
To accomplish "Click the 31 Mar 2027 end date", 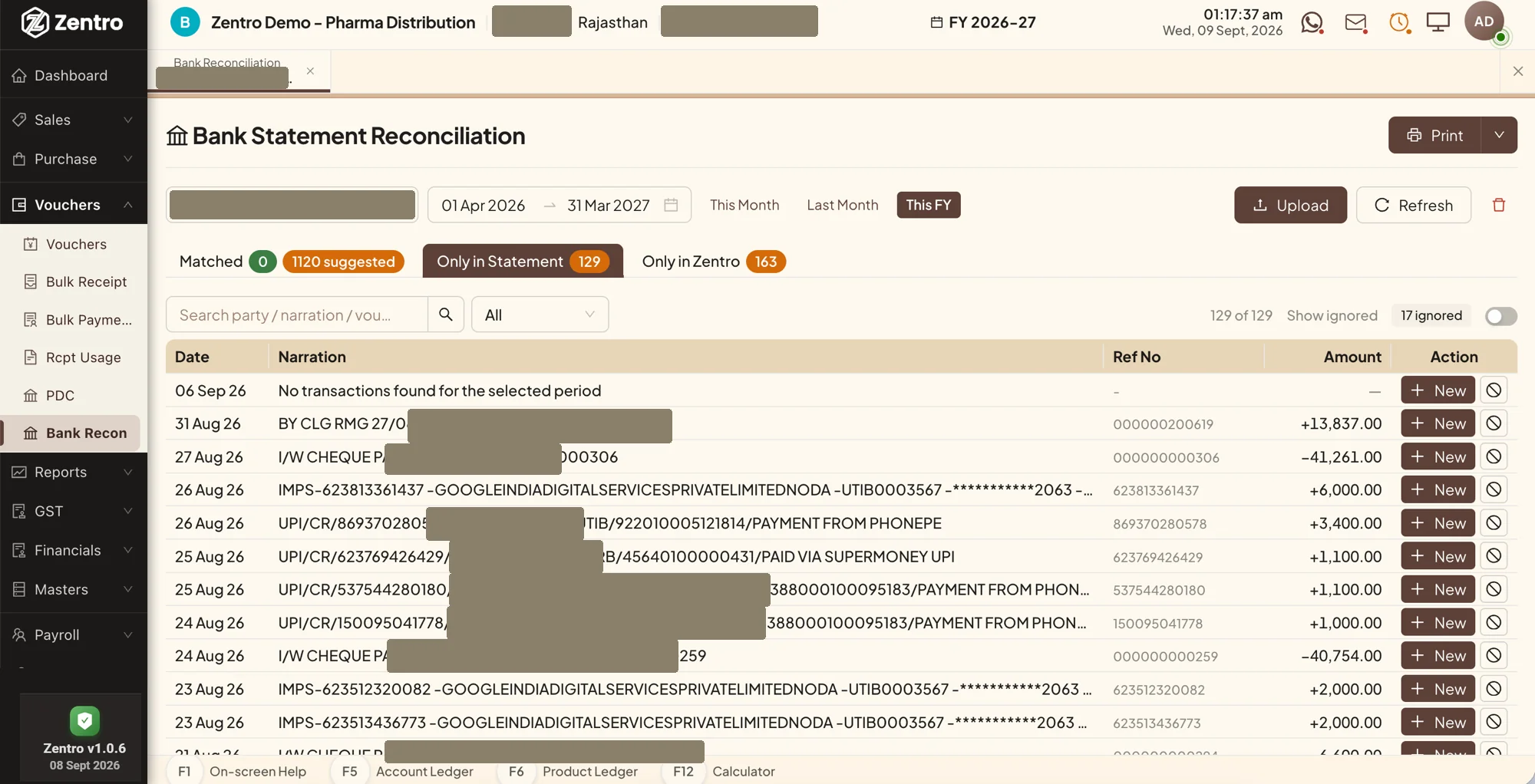I will point(608,205).
